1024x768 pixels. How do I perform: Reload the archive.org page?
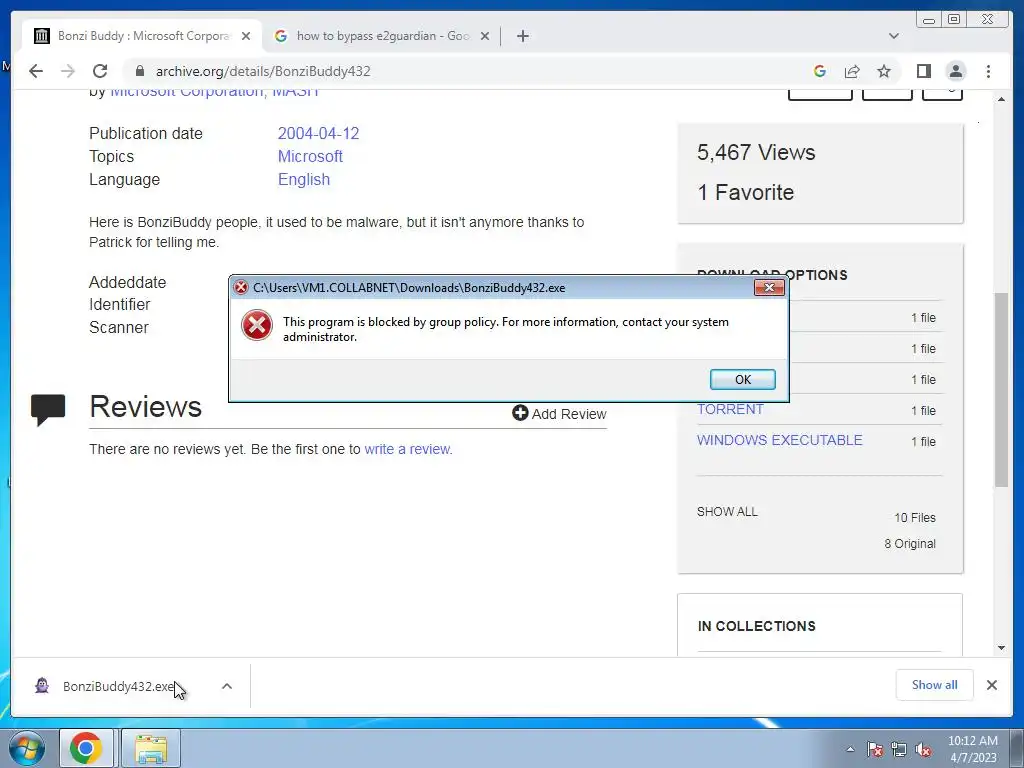pyautogui.click(x=100, y=71)
